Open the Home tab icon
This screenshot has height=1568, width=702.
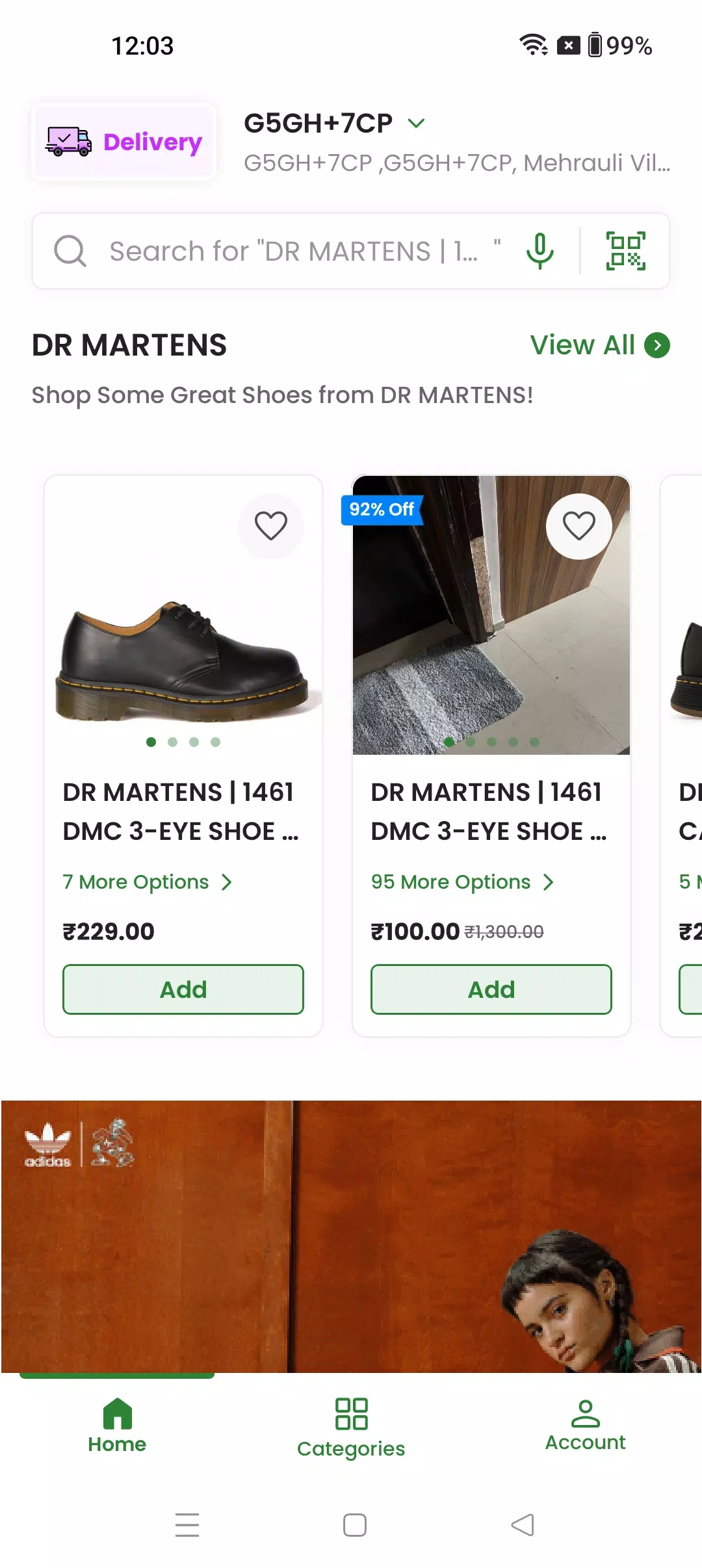tap(117, 1413)
